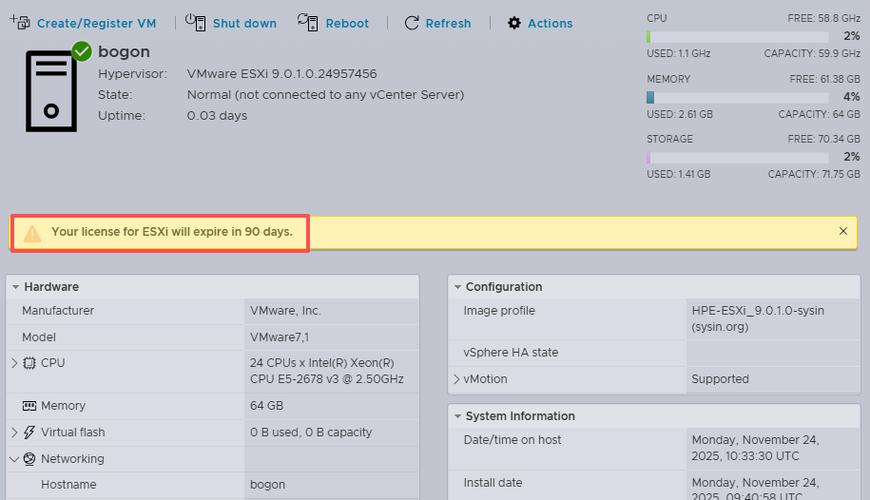Screen dimensions: 870x500
Task: Click the Refresh circular arrow icon
Action: (x=411, y=23)
